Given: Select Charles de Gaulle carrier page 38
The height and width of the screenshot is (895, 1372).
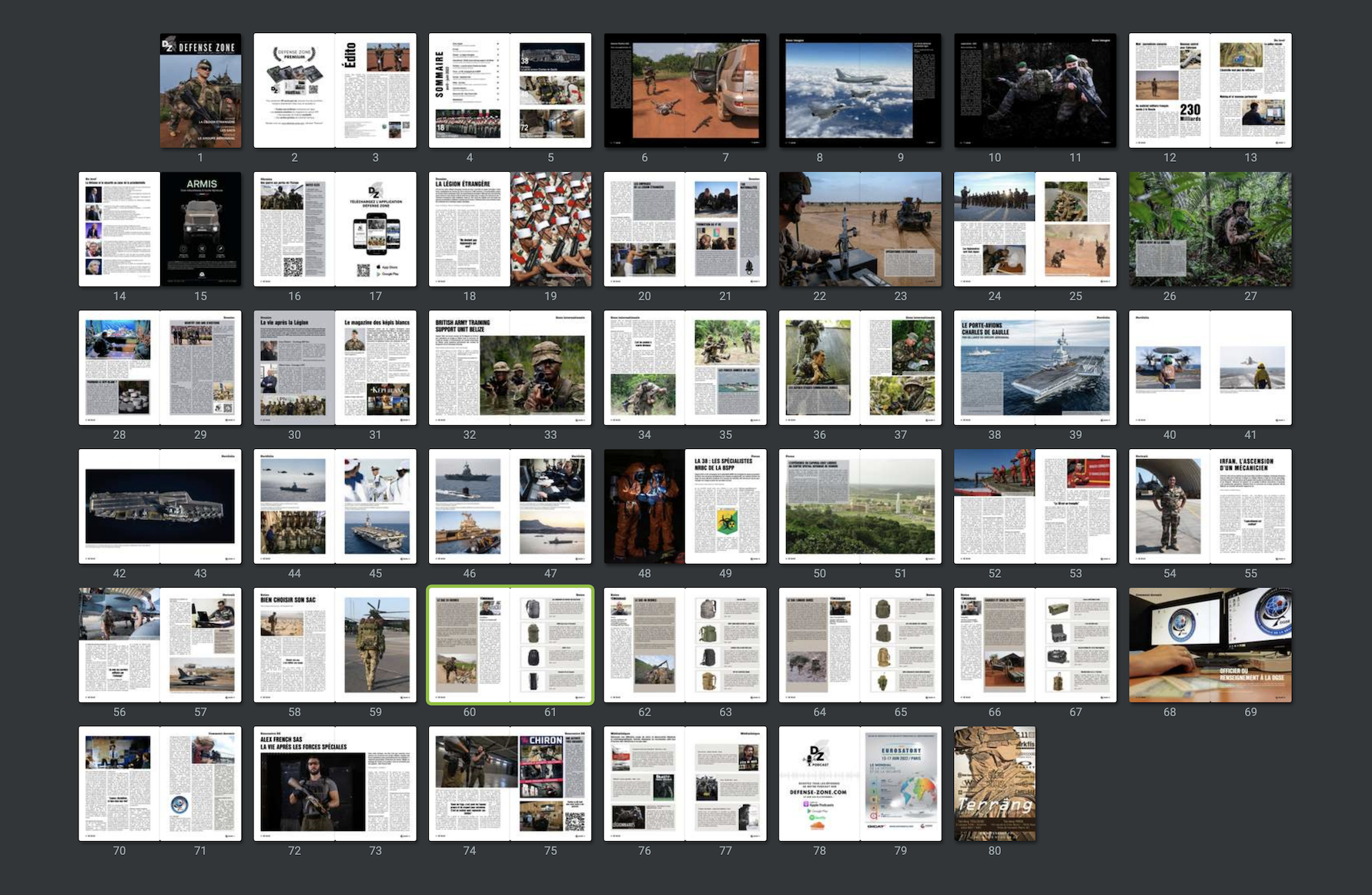Looking at the screenshot, I should pyautogui.click(x=994, y=367).
